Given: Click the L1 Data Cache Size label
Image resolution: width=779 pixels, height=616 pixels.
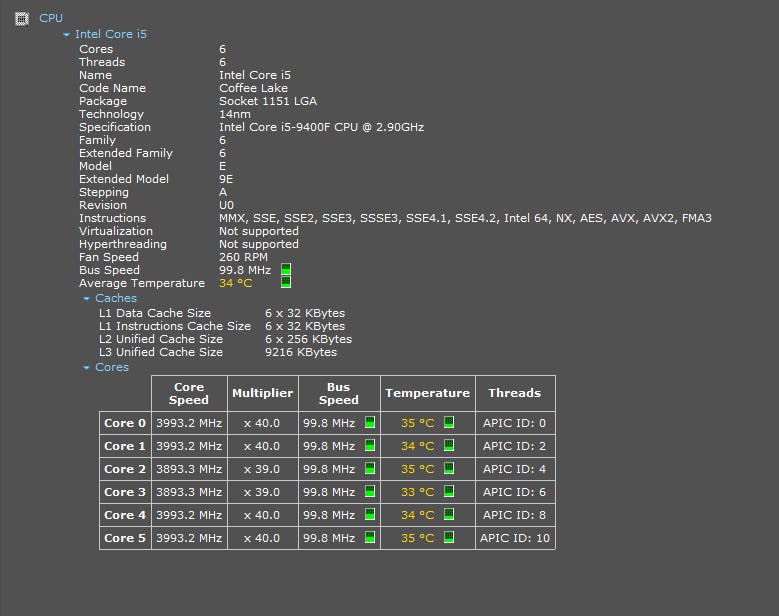Looking at the screenshot, I should pos(155,313).
